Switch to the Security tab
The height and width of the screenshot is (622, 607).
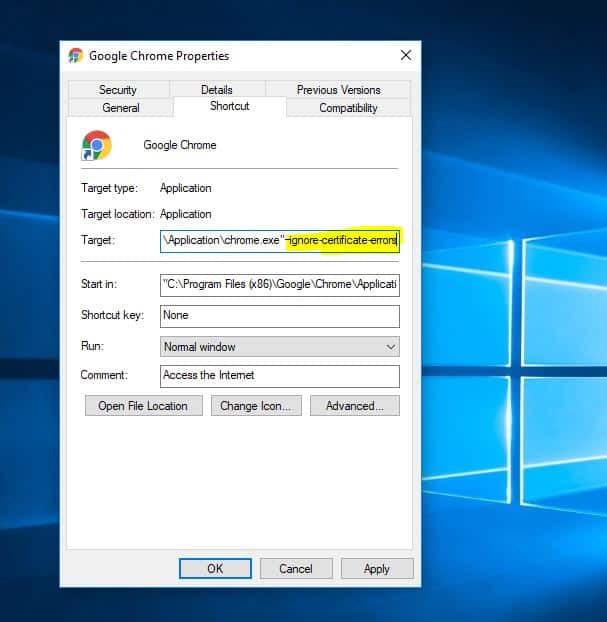pos(118,90)
